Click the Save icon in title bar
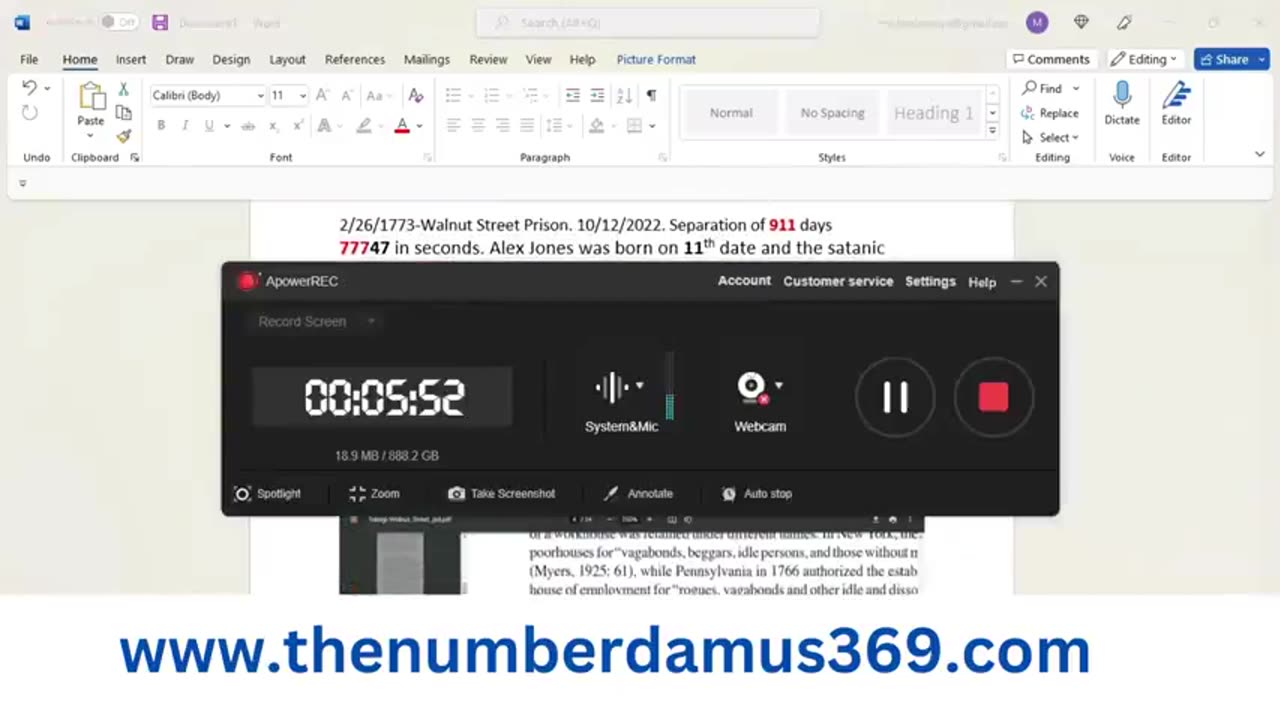Screen dimensions: 1280x720 pos(160,22)
